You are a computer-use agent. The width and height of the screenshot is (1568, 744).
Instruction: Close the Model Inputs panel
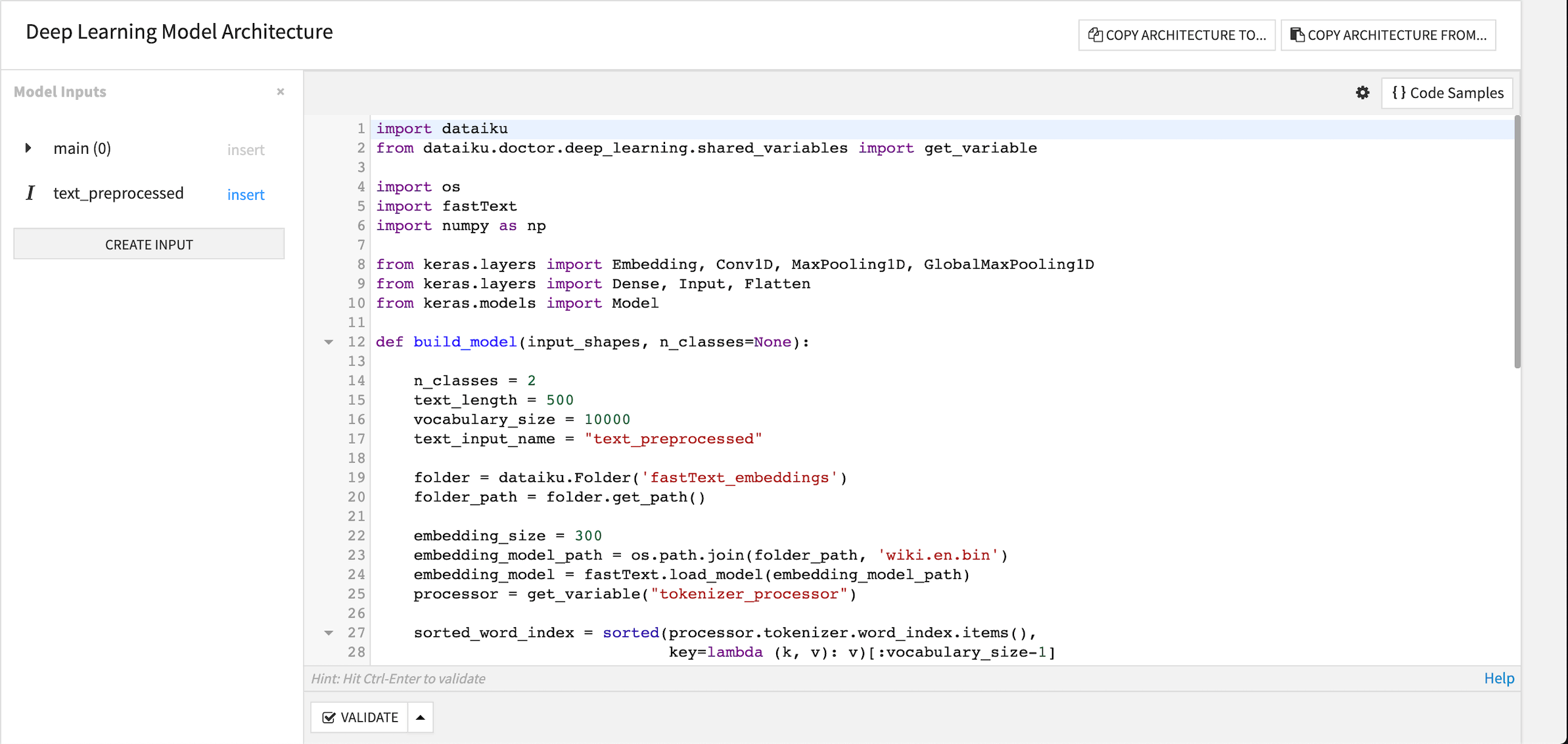(x=281, y=91)
